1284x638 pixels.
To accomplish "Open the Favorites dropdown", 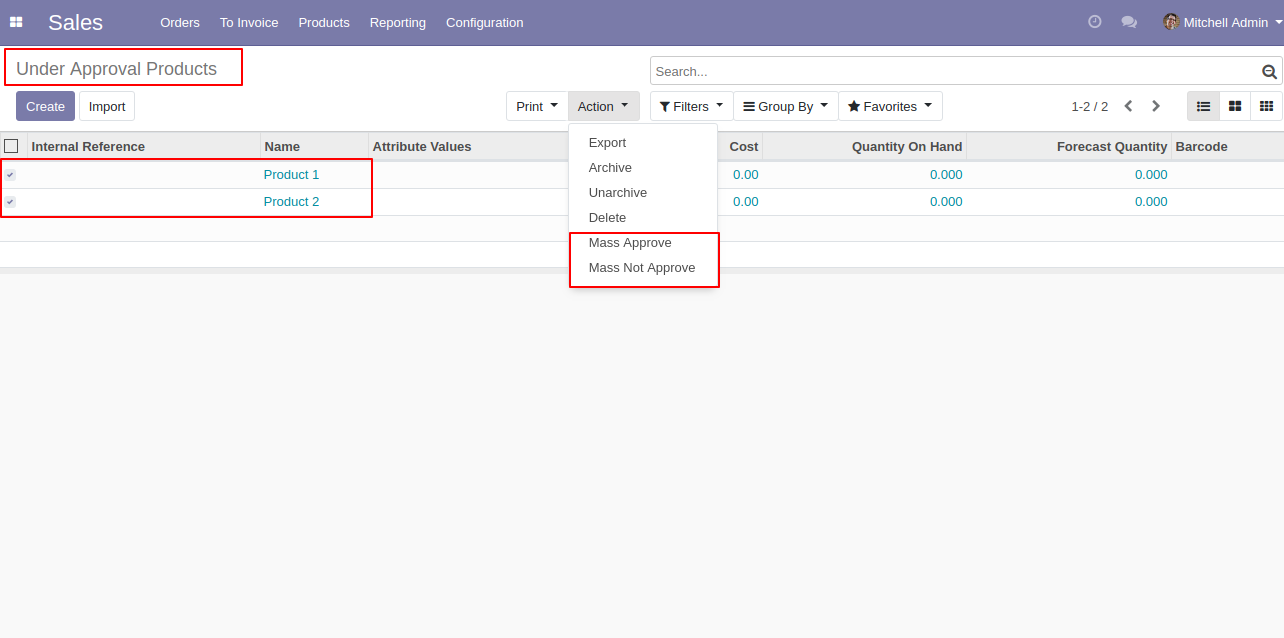I will coord(890,106).
